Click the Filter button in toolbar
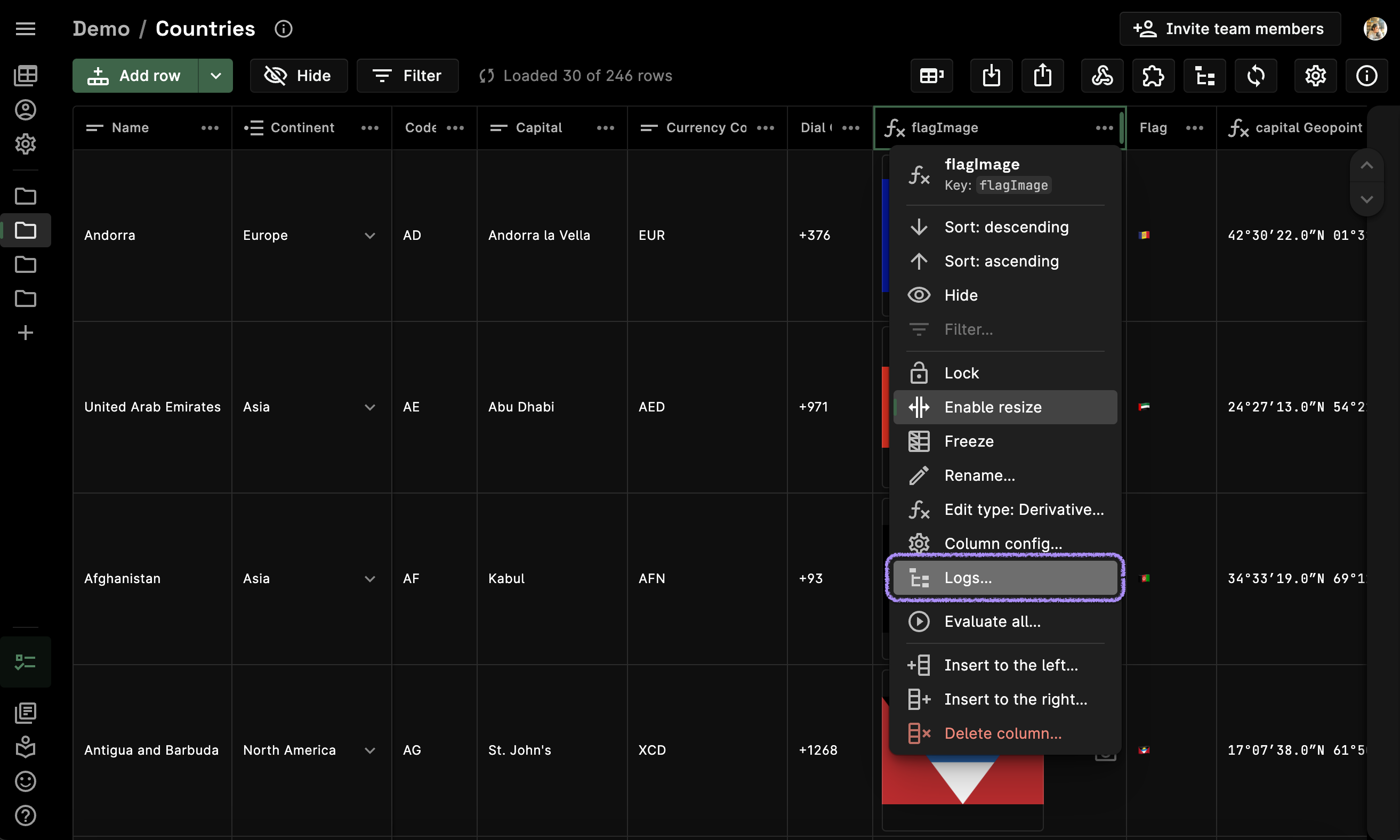The width and height of the screenshot is (1400, 840). 407,76
